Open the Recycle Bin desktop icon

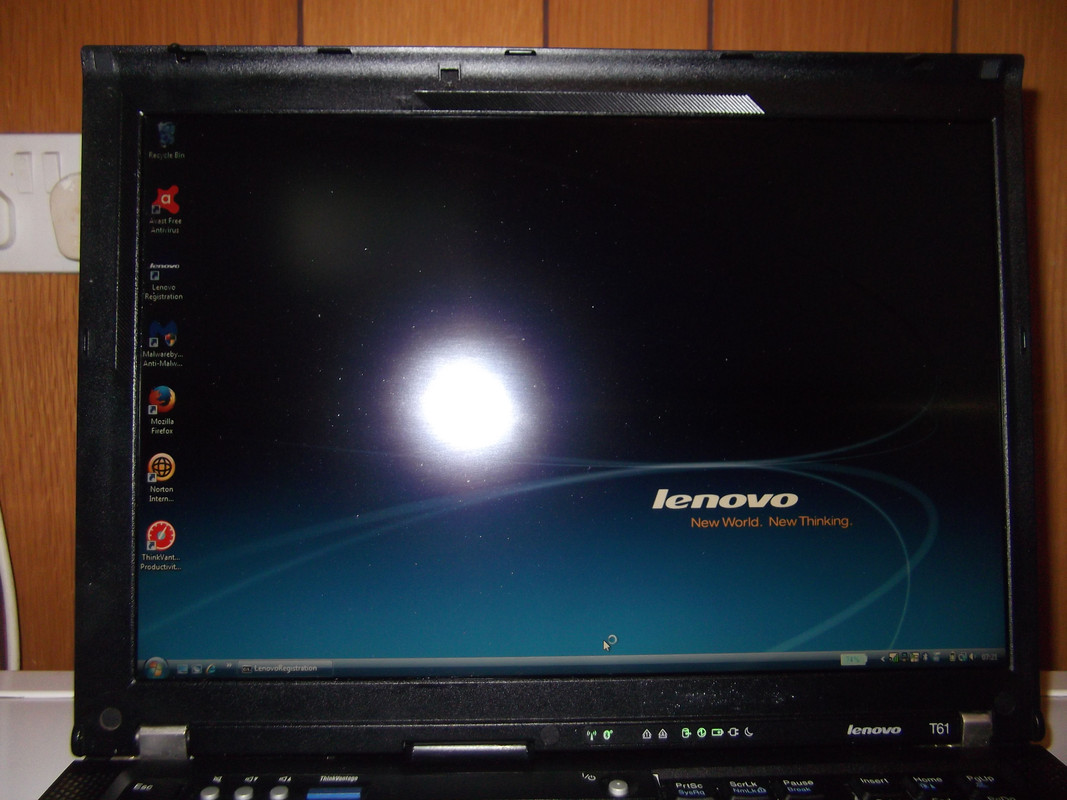coord(166,140)
